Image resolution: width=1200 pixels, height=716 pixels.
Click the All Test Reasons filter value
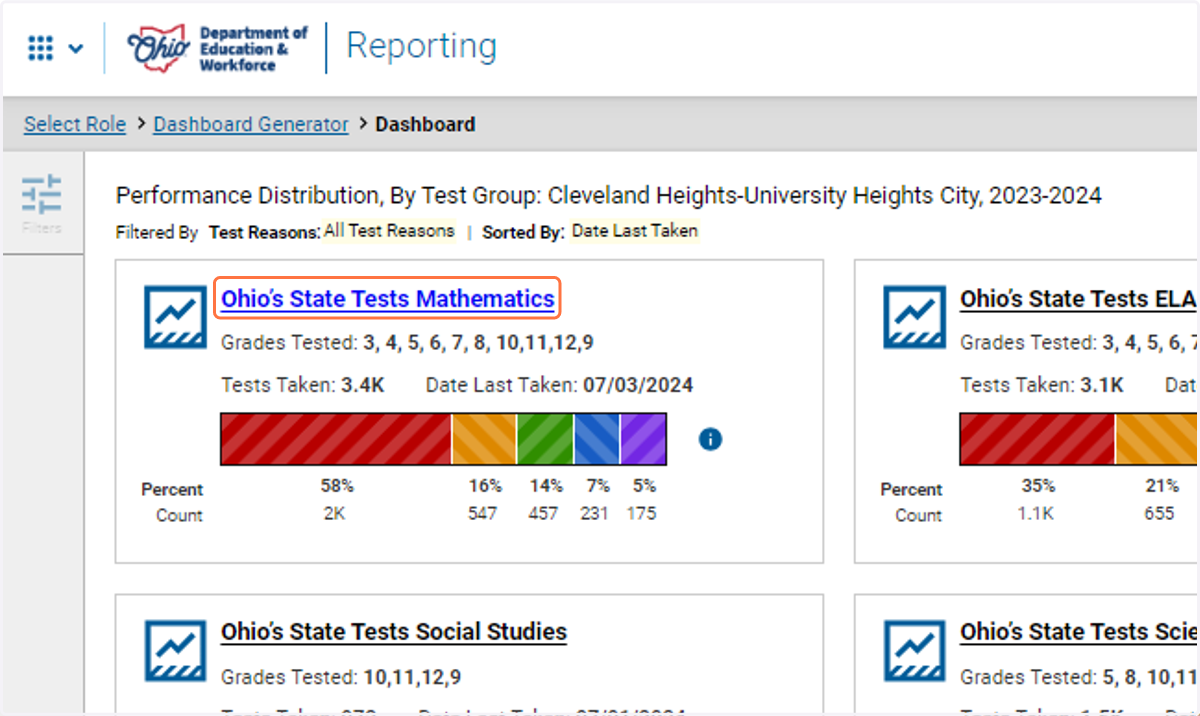(389, 231)
